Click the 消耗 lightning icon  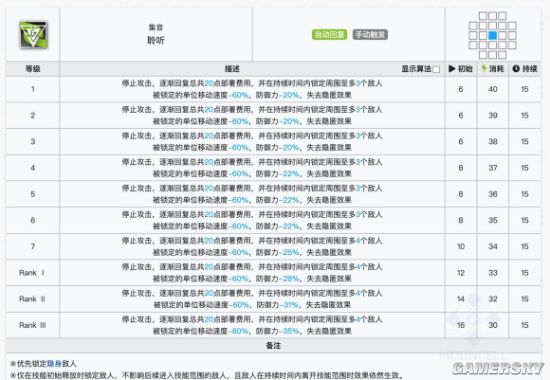pos(484,68)
